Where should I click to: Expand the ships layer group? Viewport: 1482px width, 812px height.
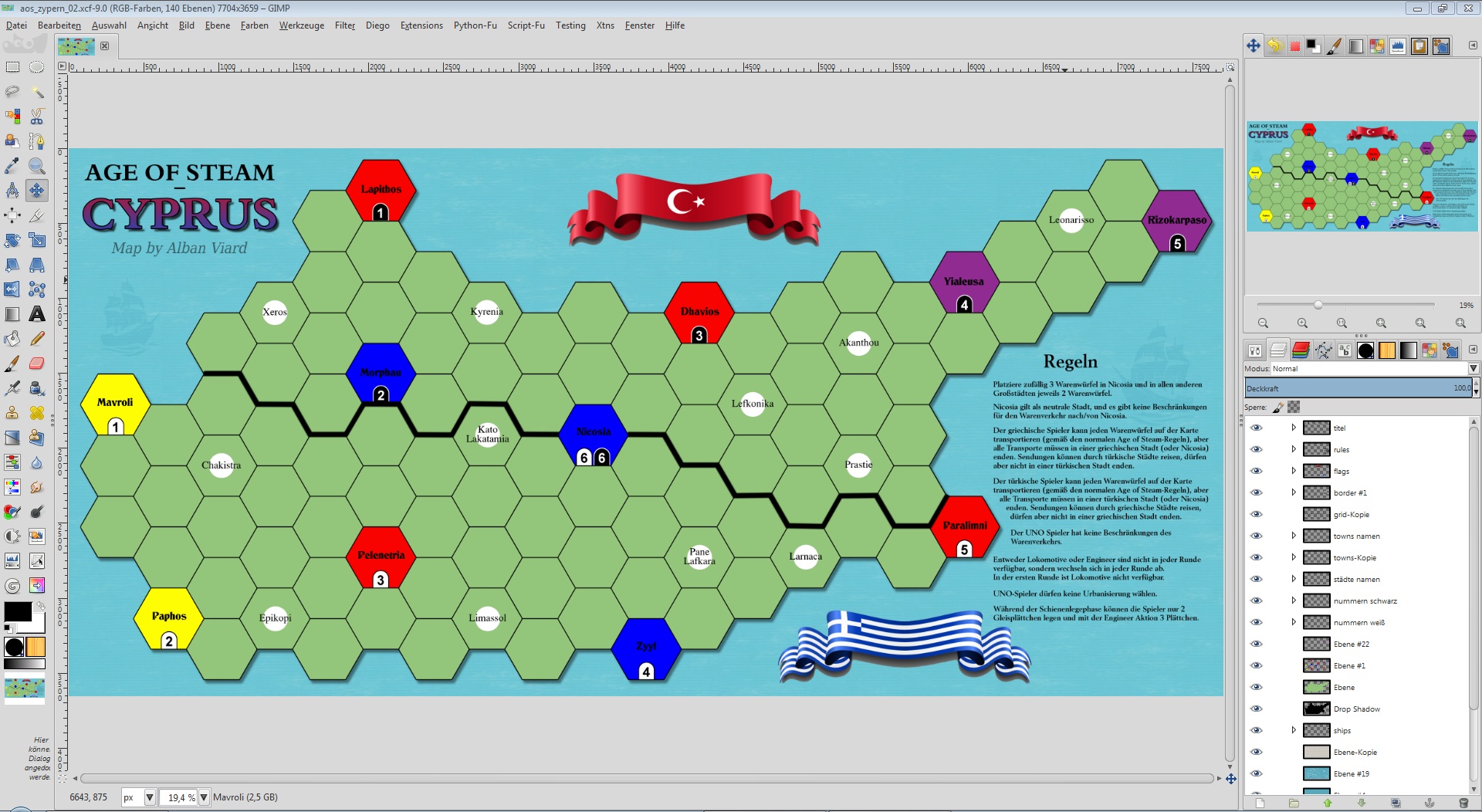1294,730
